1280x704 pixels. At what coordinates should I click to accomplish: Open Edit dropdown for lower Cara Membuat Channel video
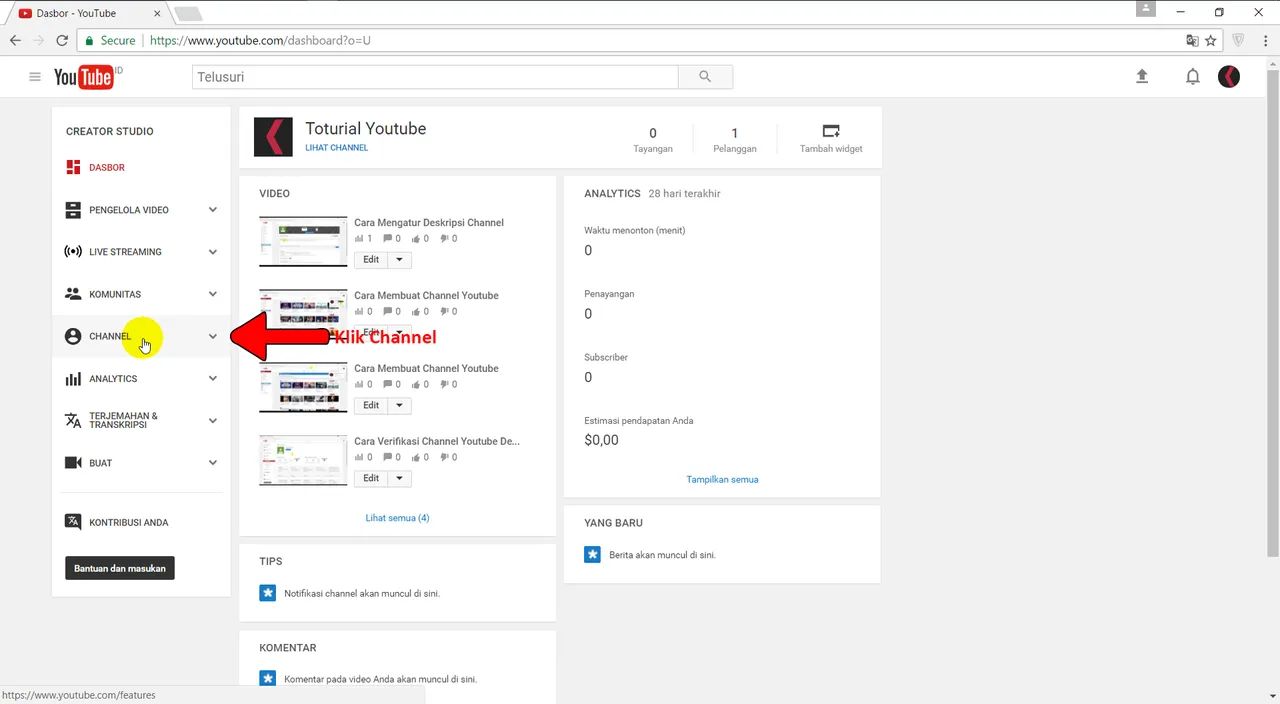pyautogui.click(x=399, y=405)
